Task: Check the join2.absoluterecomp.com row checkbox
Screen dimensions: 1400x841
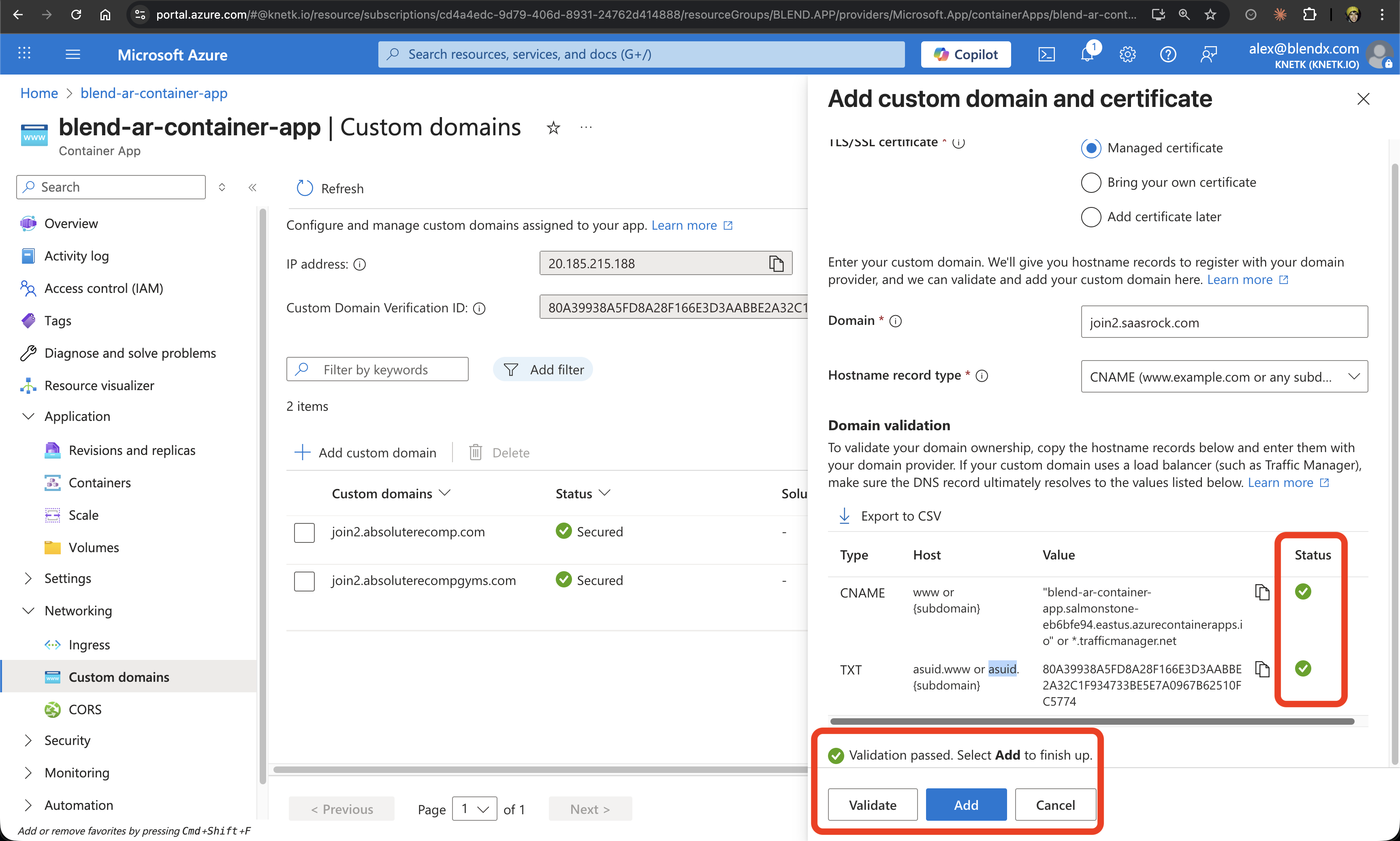Action: 304,532
